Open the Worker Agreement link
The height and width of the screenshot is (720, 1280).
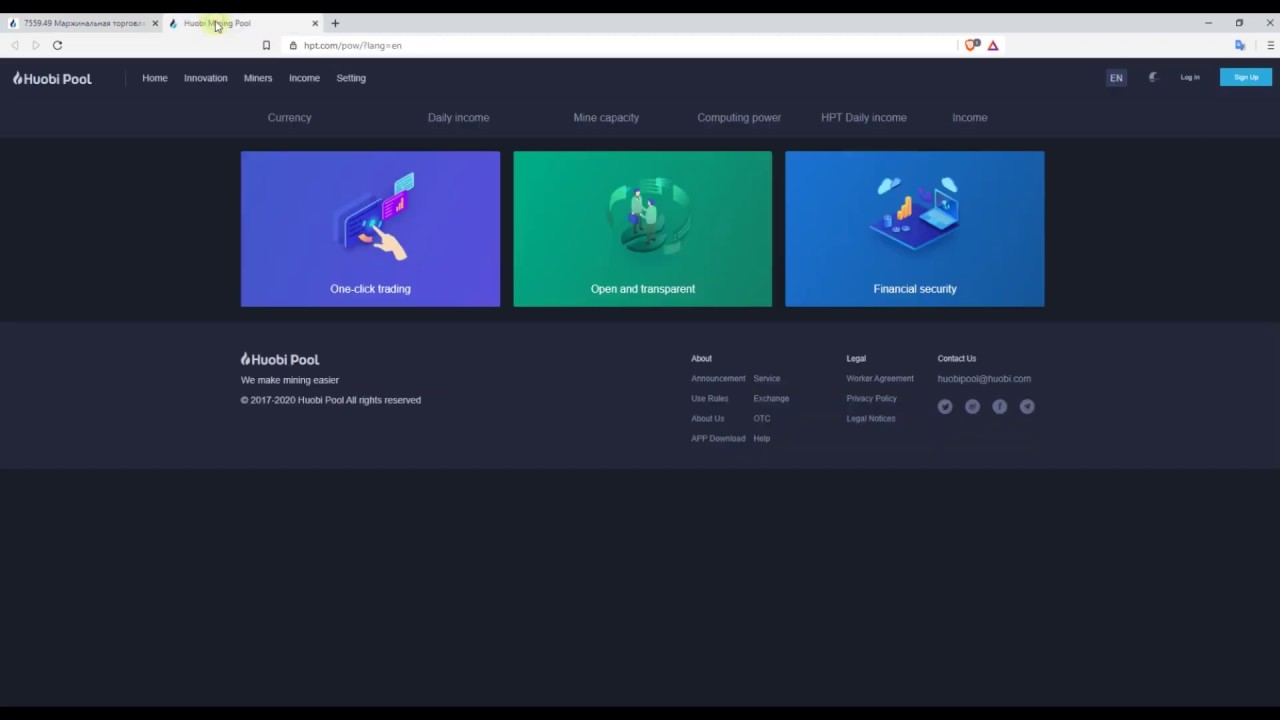[880, 378]
